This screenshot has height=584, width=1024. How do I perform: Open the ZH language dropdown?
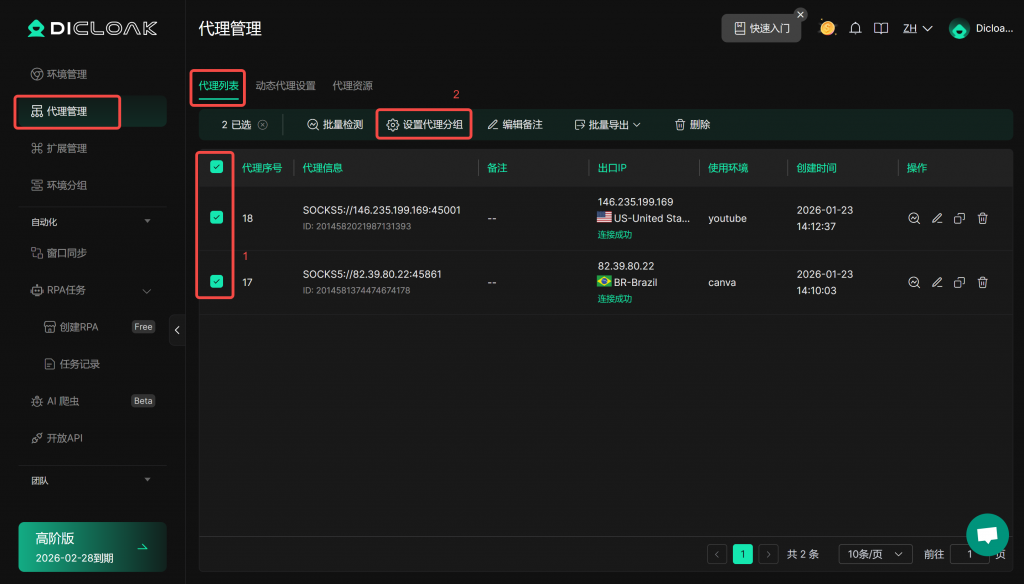[917, 28]
